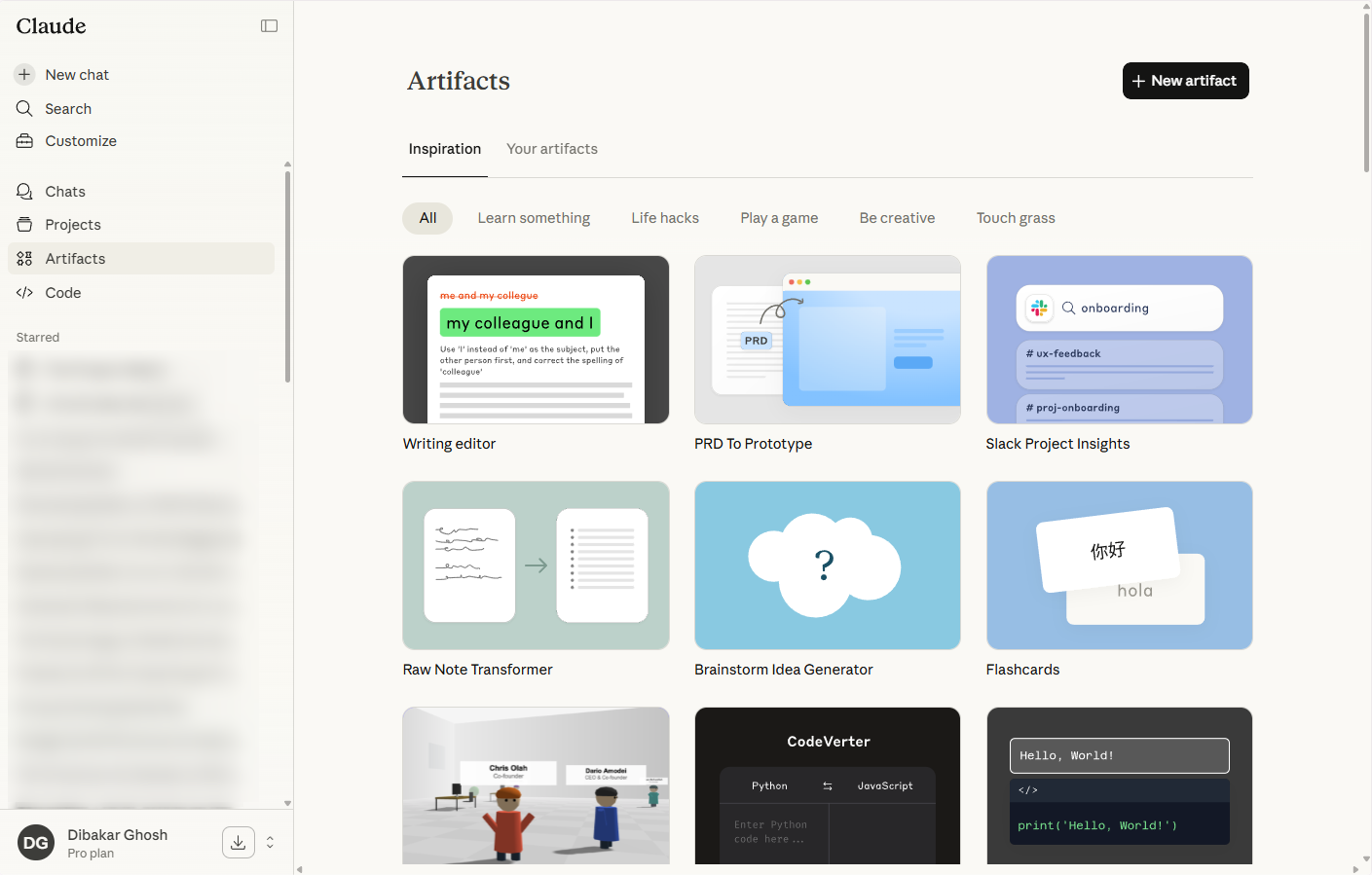Click the Chats bubble icon
Image resolution: width=1372 pixels, height=875 pixels.
[x=24, y=192]
